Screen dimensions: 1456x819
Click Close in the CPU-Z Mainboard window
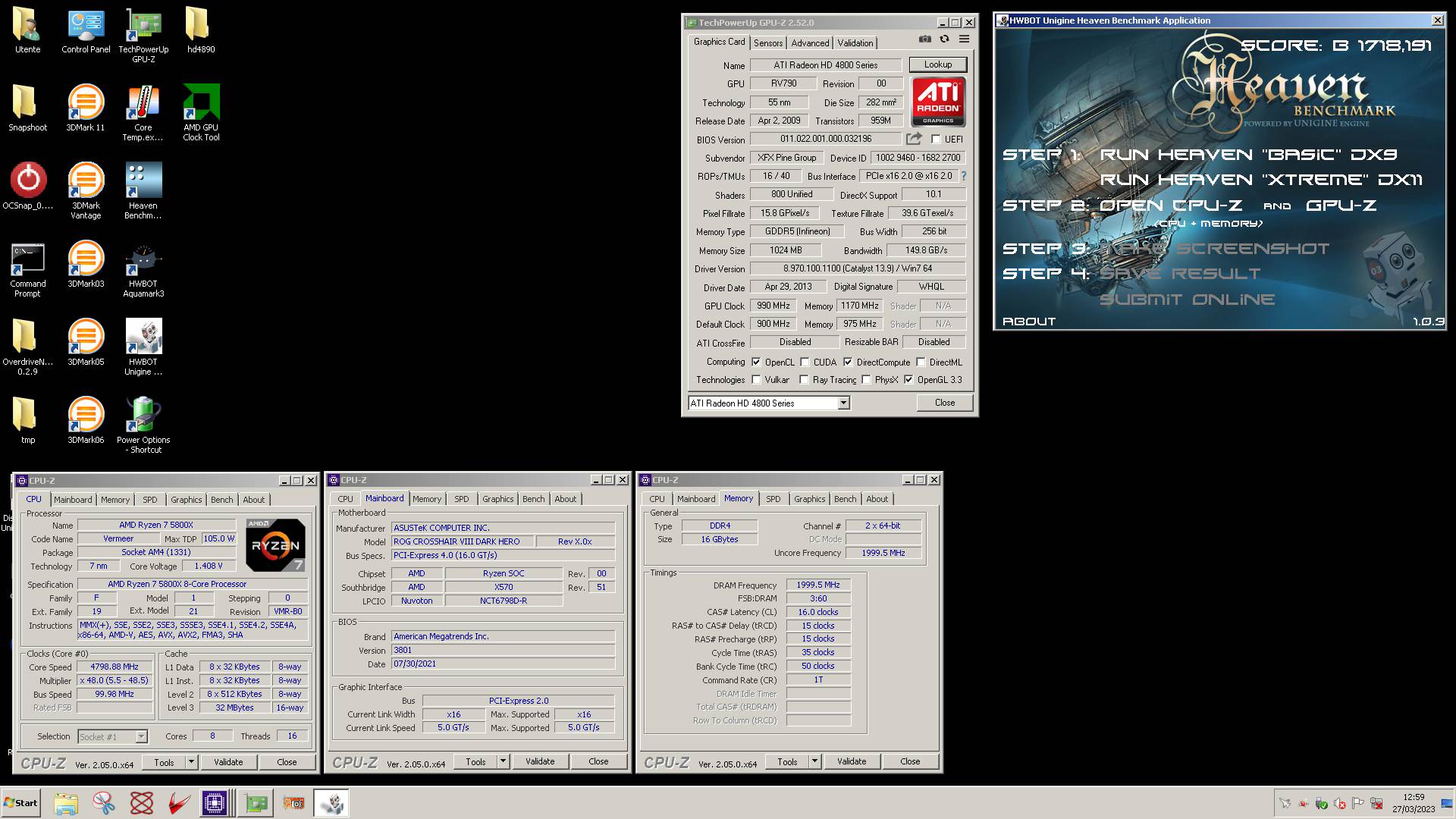click(x=598, y=761)
